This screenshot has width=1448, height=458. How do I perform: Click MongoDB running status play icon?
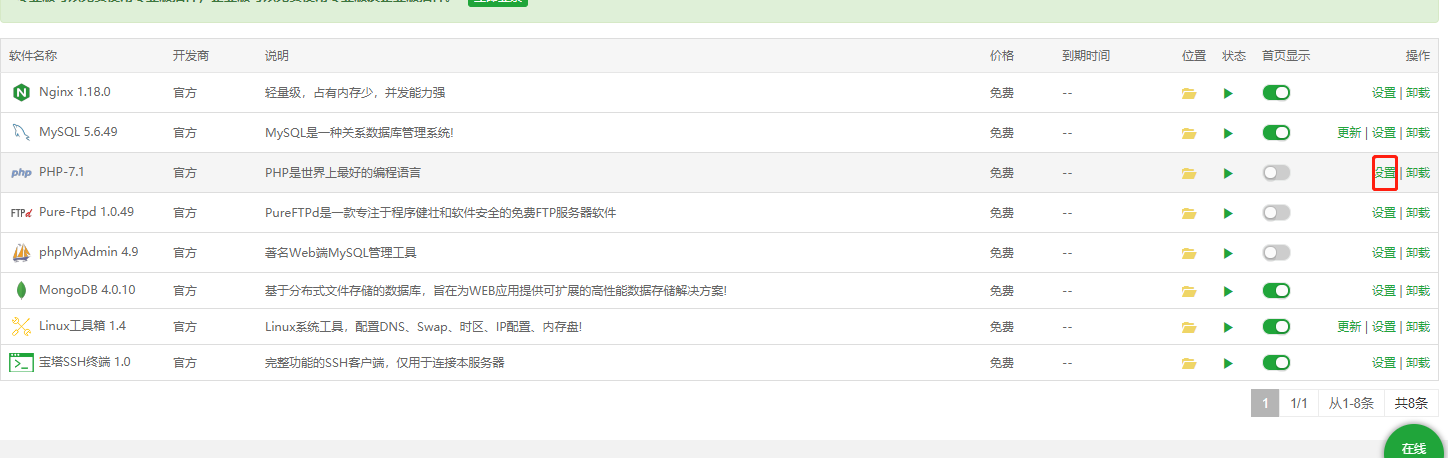pyautogui.click(x=1228, y=292)
